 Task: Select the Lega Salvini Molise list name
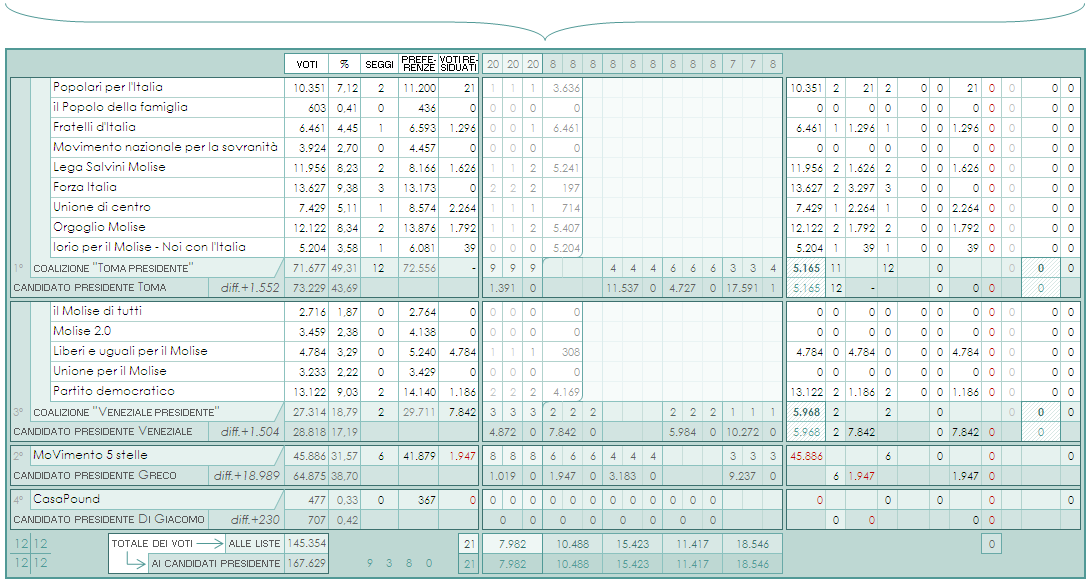click(x=109, y=168)
